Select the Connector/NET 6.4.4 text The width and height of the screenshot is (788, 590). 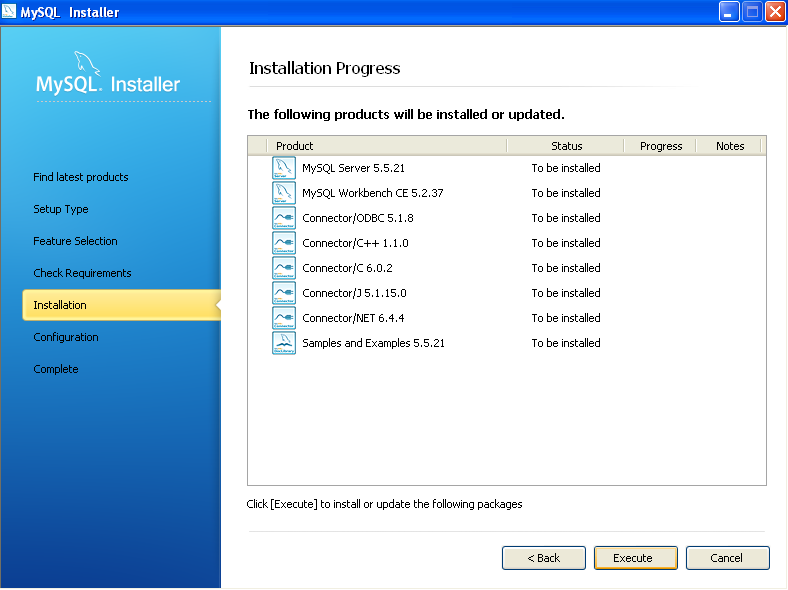pos(353,318)
